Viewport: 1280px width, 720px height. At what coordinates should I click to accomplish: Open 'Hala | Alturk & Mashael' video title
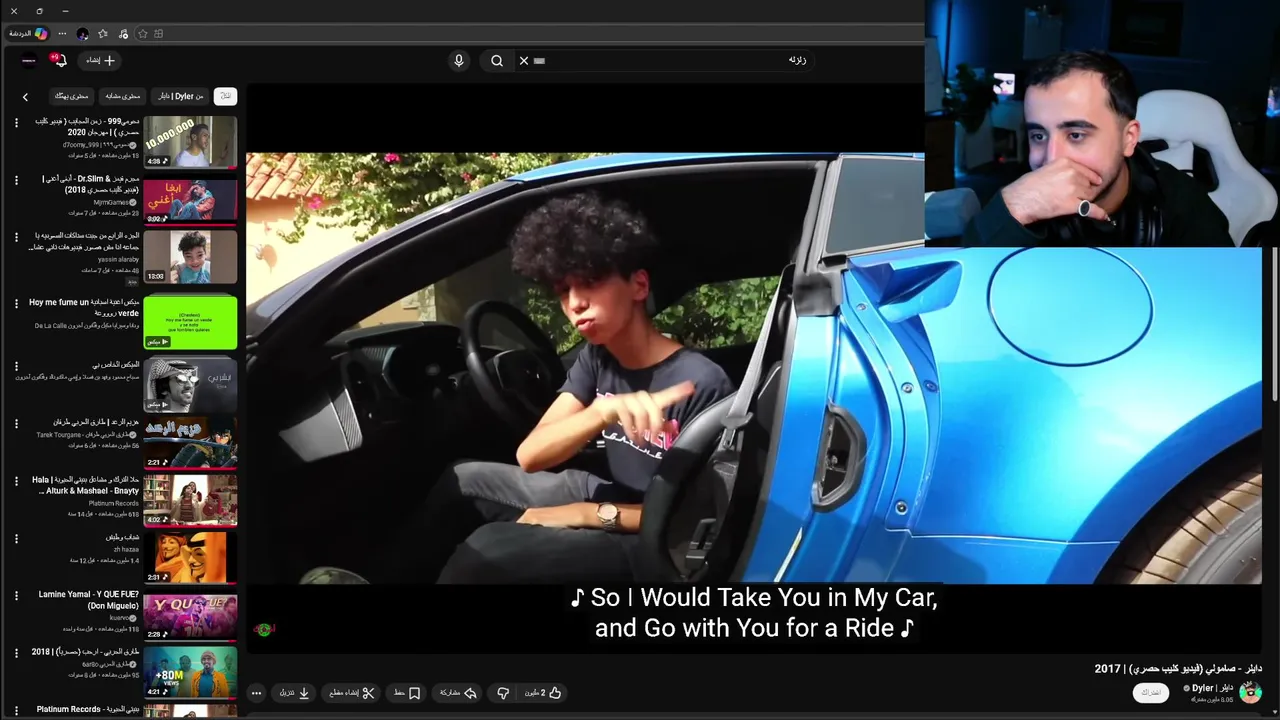85,485
